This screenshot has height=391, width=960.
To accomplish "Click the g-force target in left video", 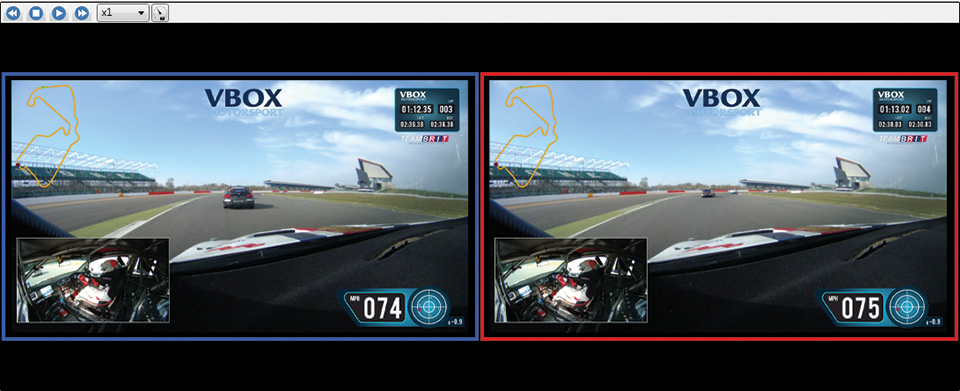I will click(428, 305).
